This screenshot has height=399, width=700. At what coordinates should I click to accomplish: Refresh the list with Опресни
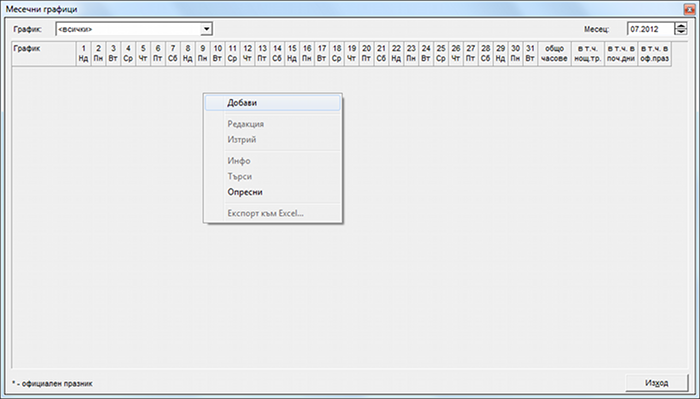pos(272,192)
